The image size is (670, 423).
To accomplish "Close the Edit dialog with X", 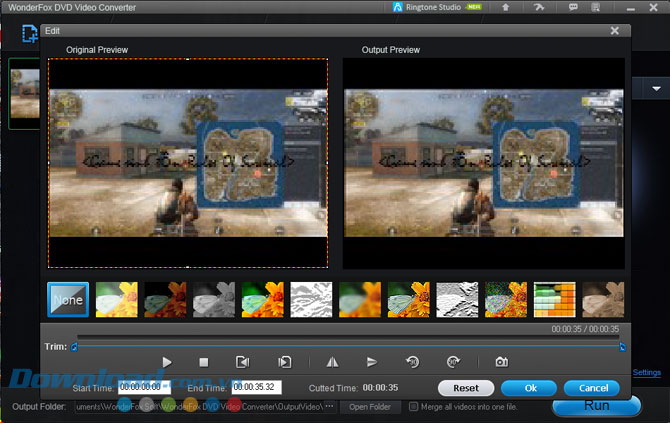I will click(x=614, y=31).
